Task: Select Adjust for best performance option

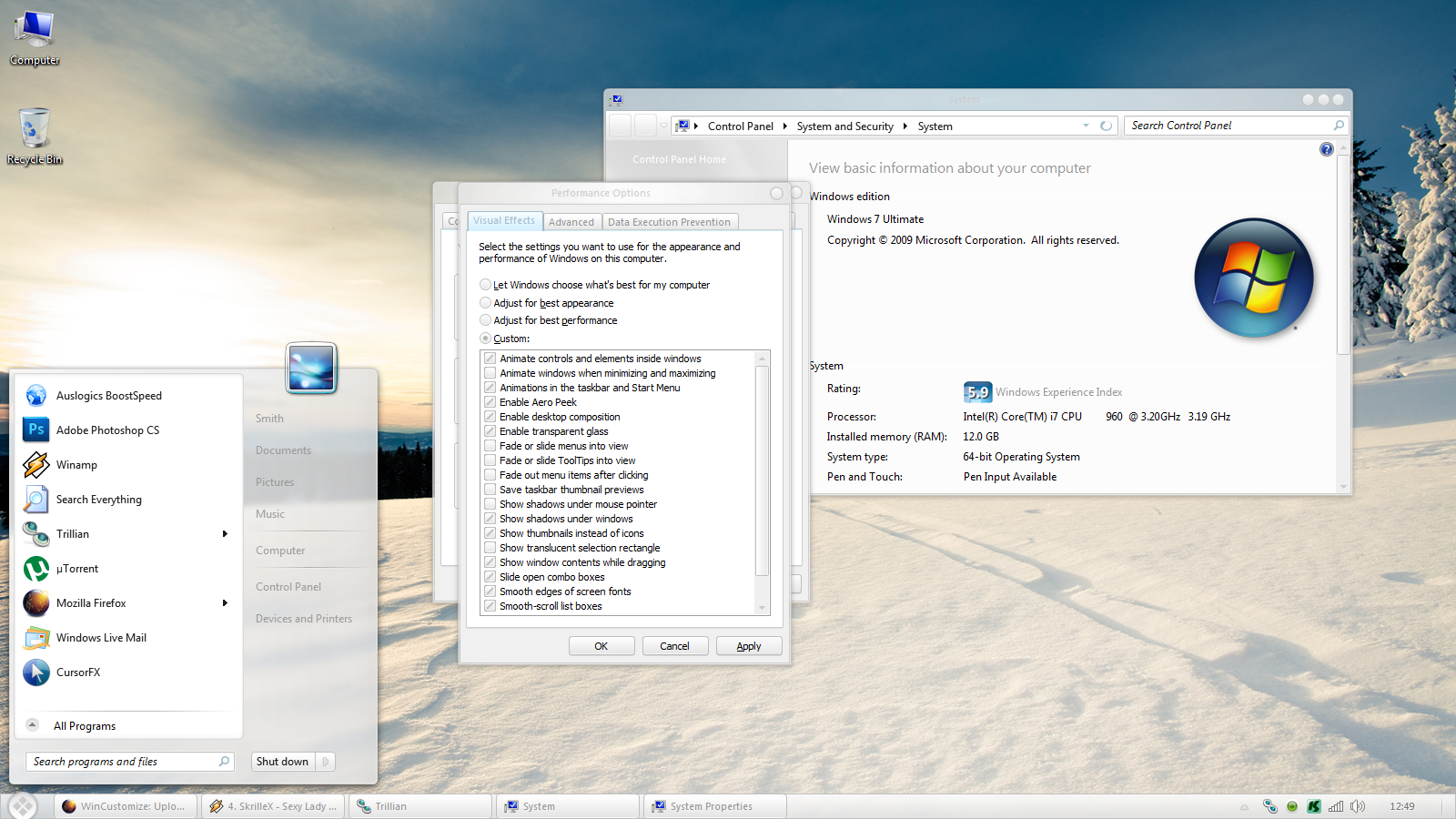Action: click(x=486, y=320)
